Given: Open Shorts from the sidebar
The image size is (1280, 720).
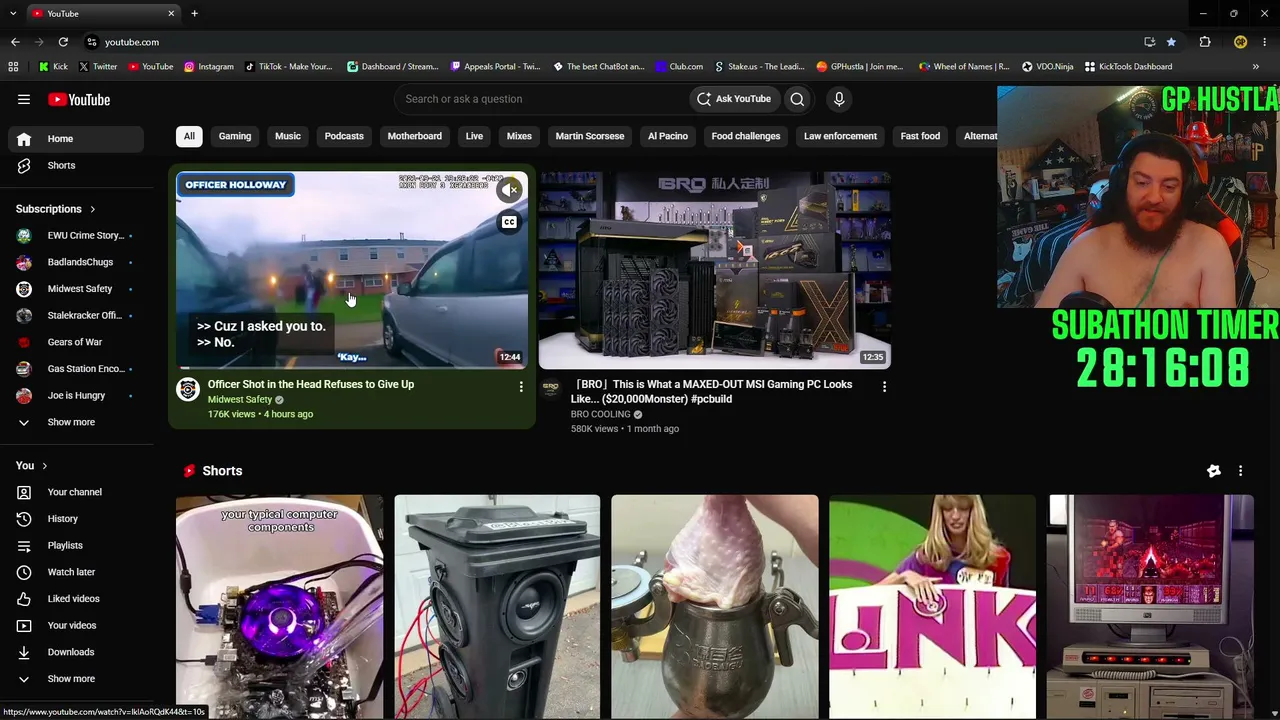Looking at the screenshot, I should [76, 165].
